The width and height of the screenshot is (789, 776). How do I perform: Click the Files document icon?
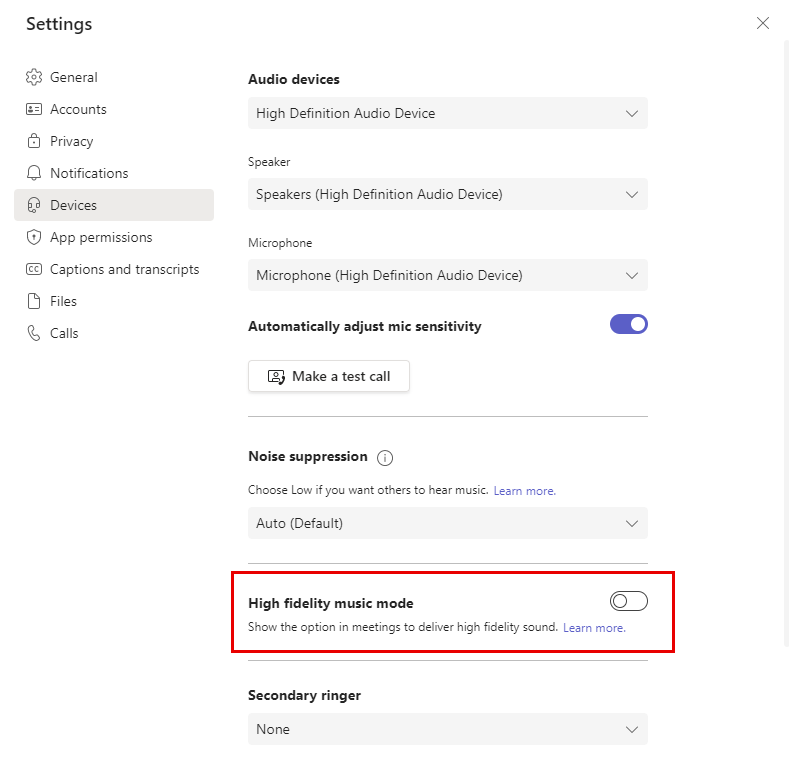[x=34, y=301]
